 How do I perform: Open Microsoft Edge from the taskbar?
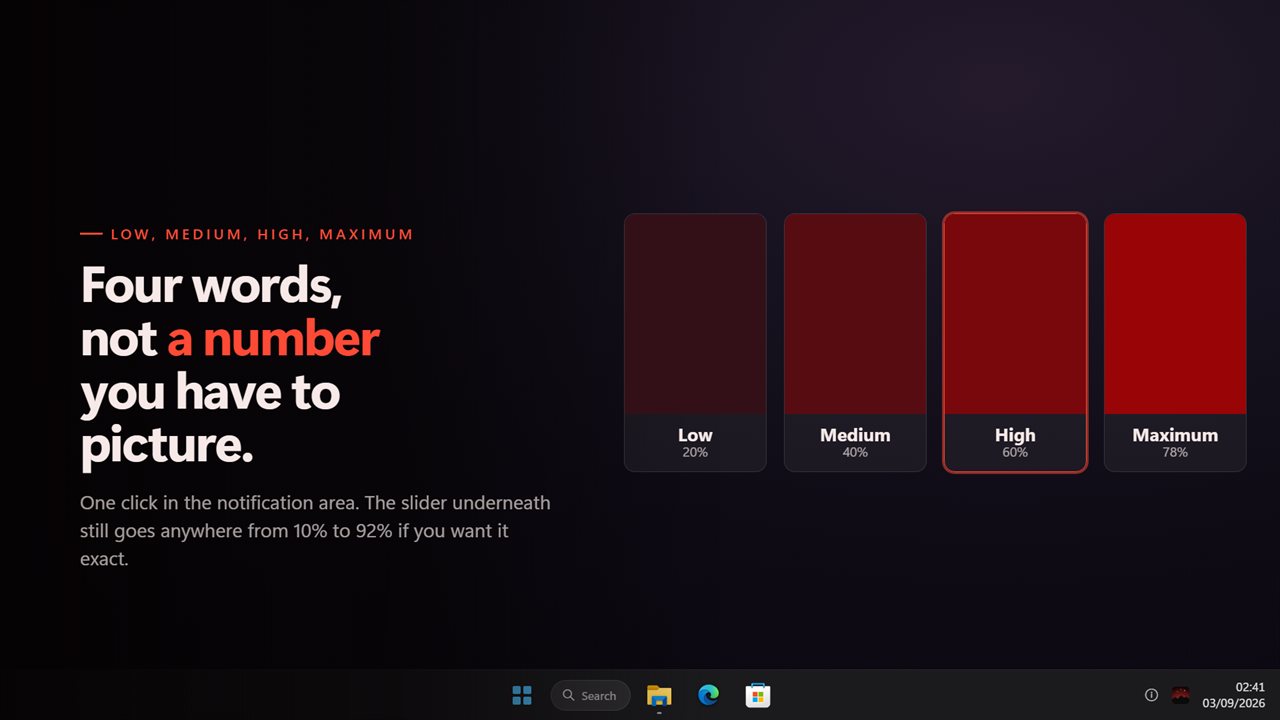point(708,695)
